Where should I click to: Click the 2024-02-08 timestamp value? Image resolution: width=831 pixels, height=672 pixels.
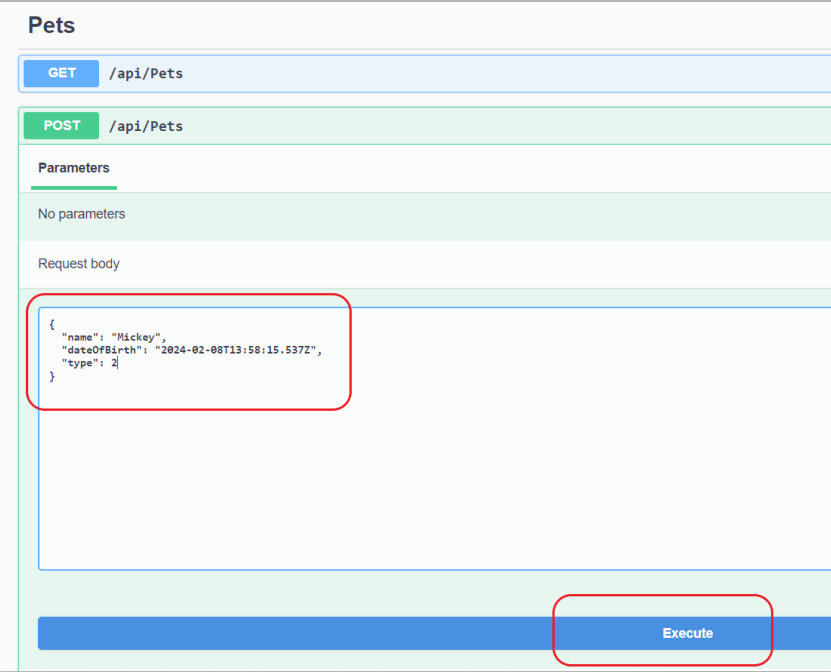(237, 350)
